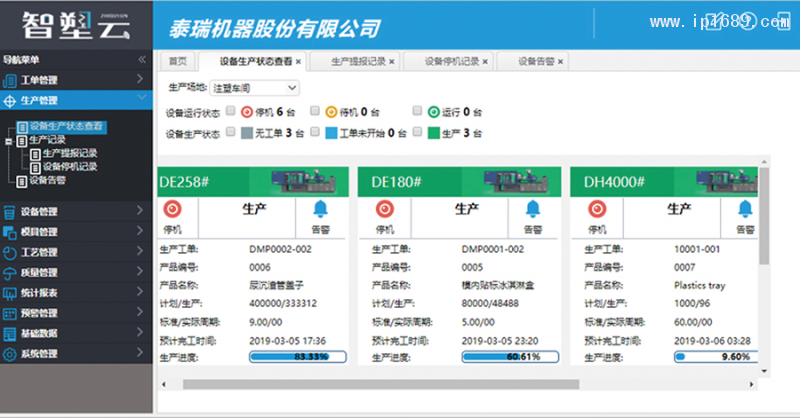Screen dimensions: 800x418
Task: Click the horizontal scrollbar below machine cards
Action: tap(380, 384)
